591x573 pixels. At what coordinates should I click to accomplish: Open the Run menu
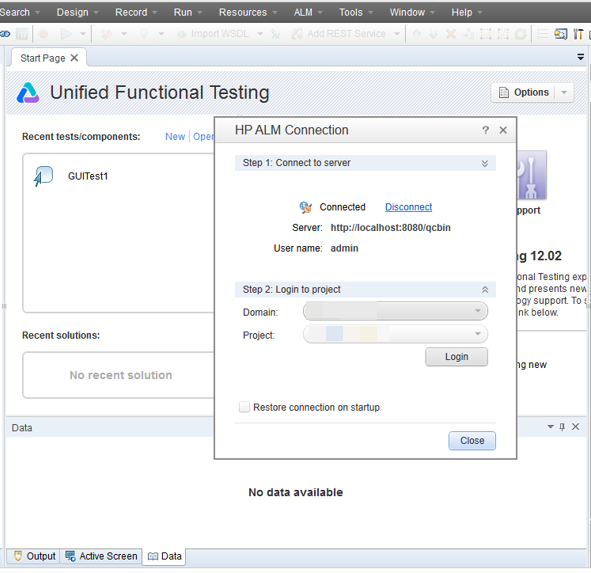tap(187, 12)
